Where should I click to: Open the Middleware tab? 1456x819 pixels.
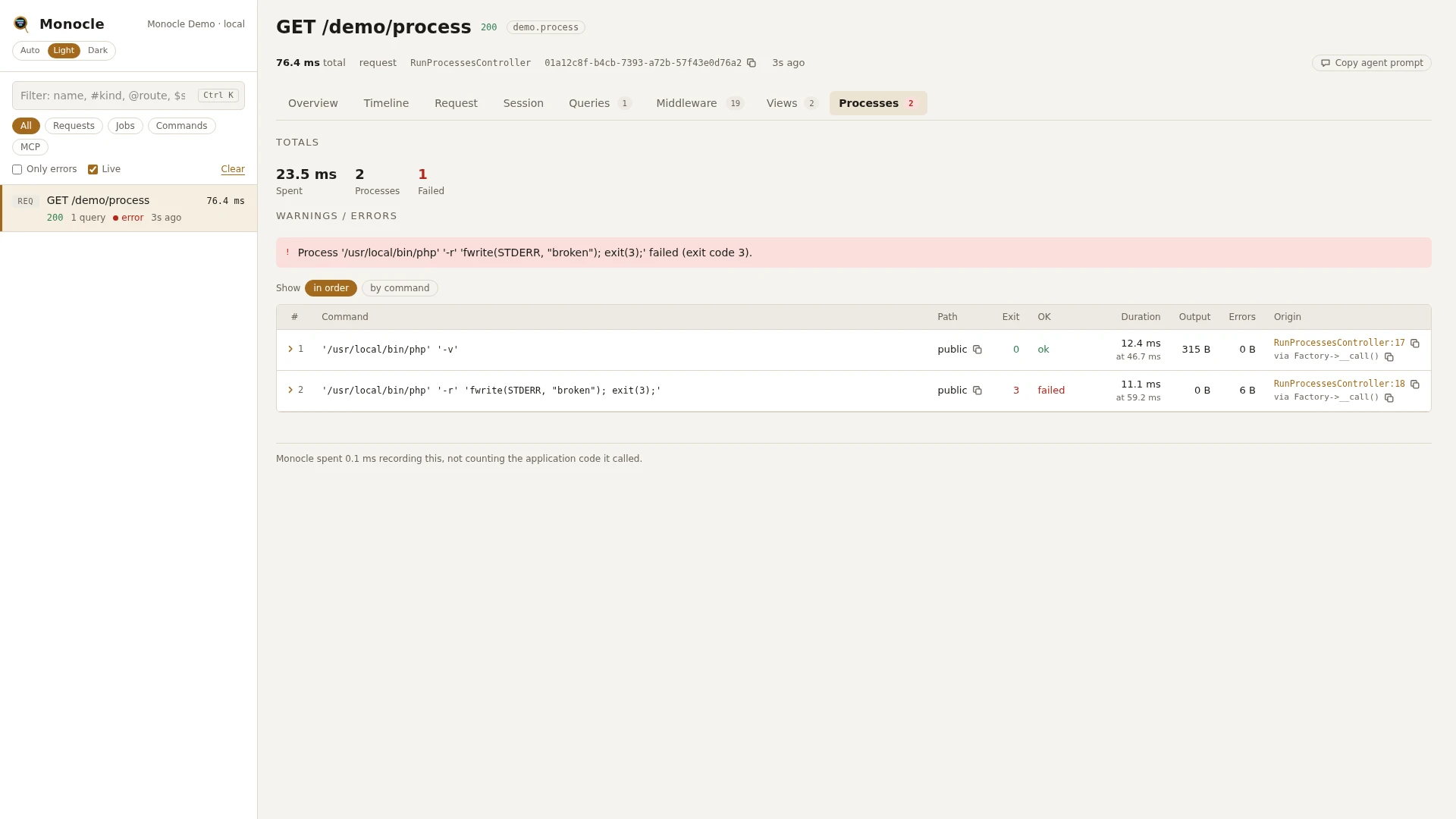pos(700,103)
